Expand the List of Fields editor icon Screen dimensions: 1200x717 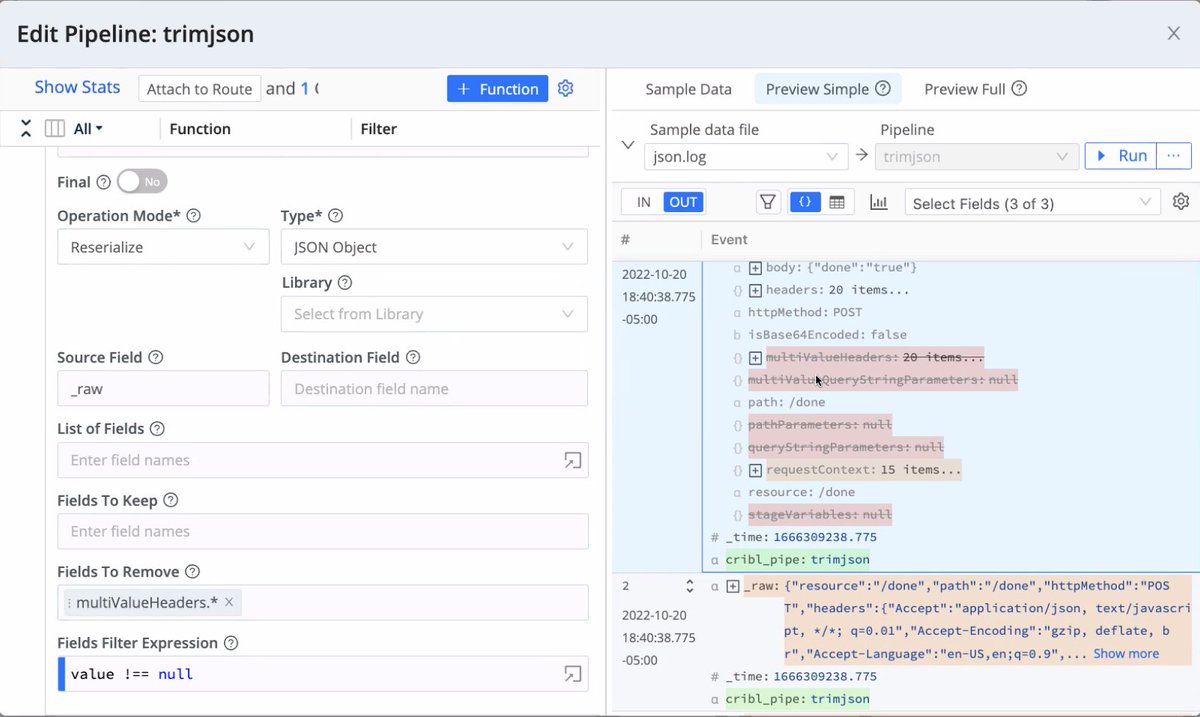(572, 460)
